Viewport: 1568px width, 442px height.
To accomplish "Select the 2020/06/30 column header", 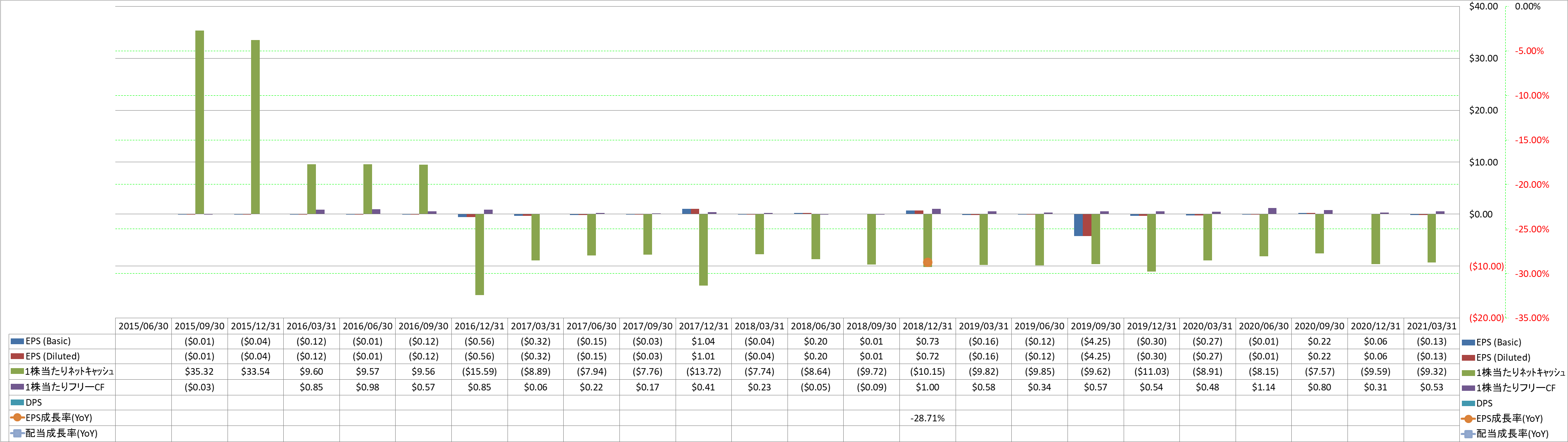I will pos(1264,326).
